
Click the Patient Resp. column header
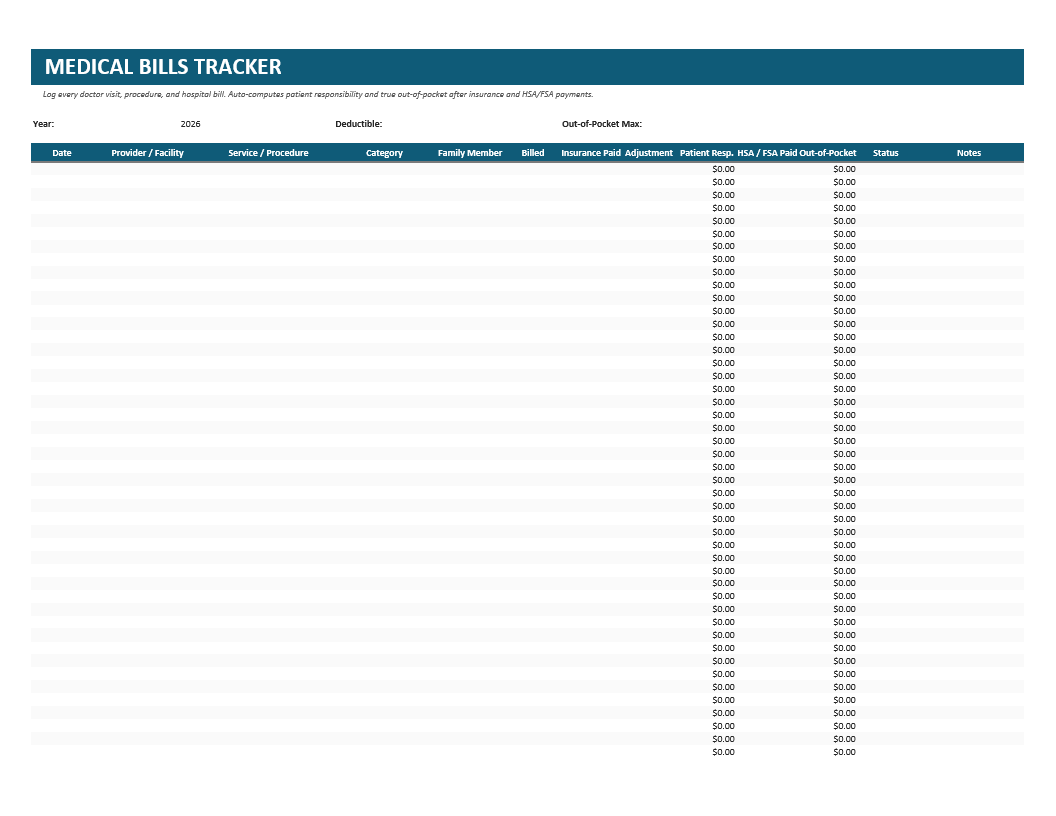pyautogui.click(x=706, y=153)
